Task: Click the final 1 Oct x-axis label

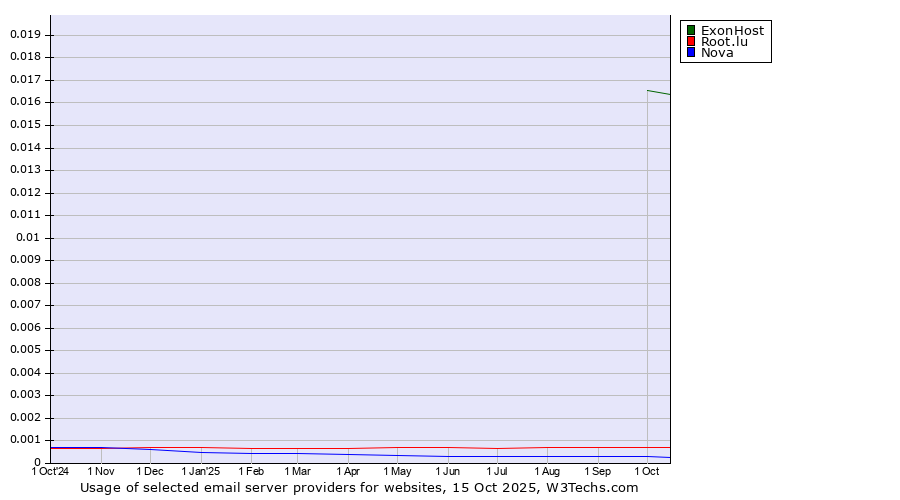Action: pyautogui.click(x=647, y=471)
